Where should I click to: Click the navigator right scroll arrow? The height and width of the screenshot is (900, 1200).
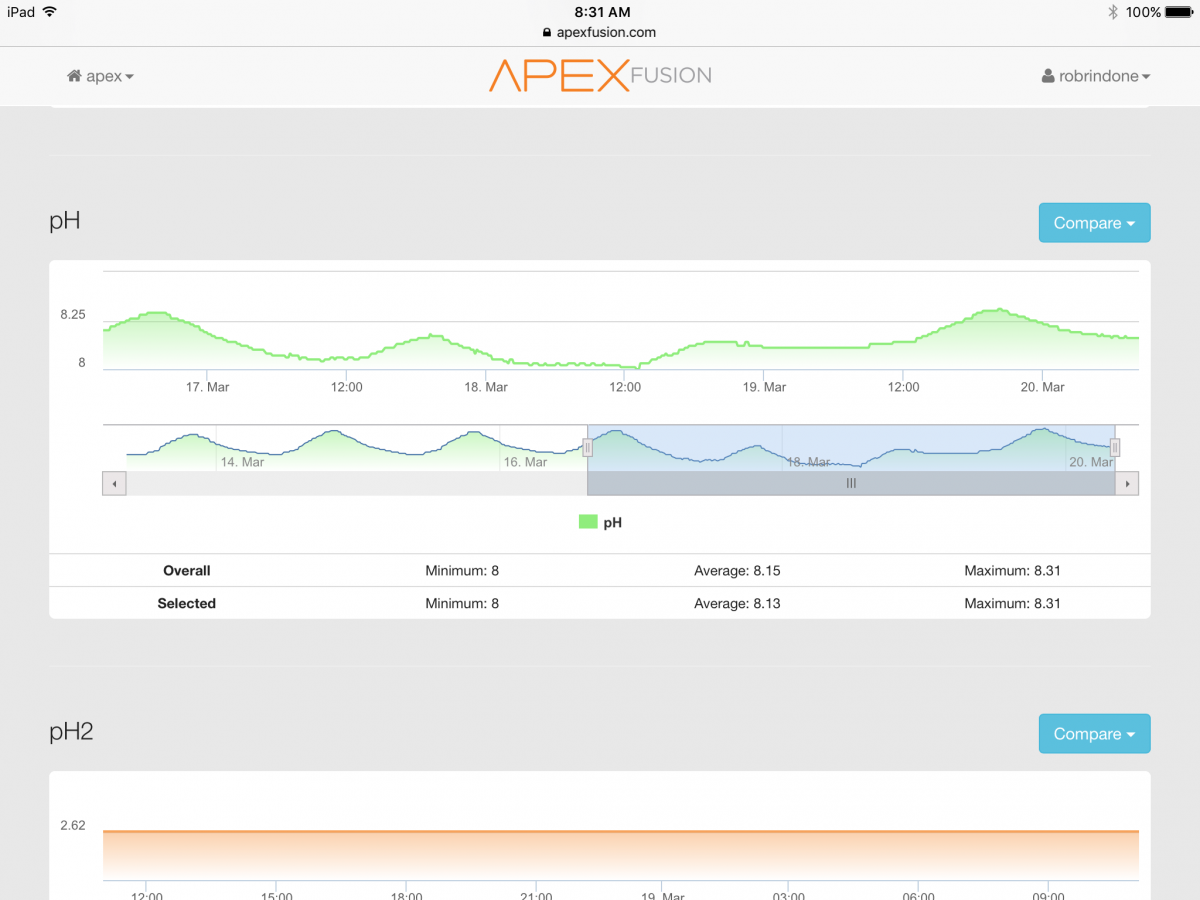click(x=1127, y=484)
